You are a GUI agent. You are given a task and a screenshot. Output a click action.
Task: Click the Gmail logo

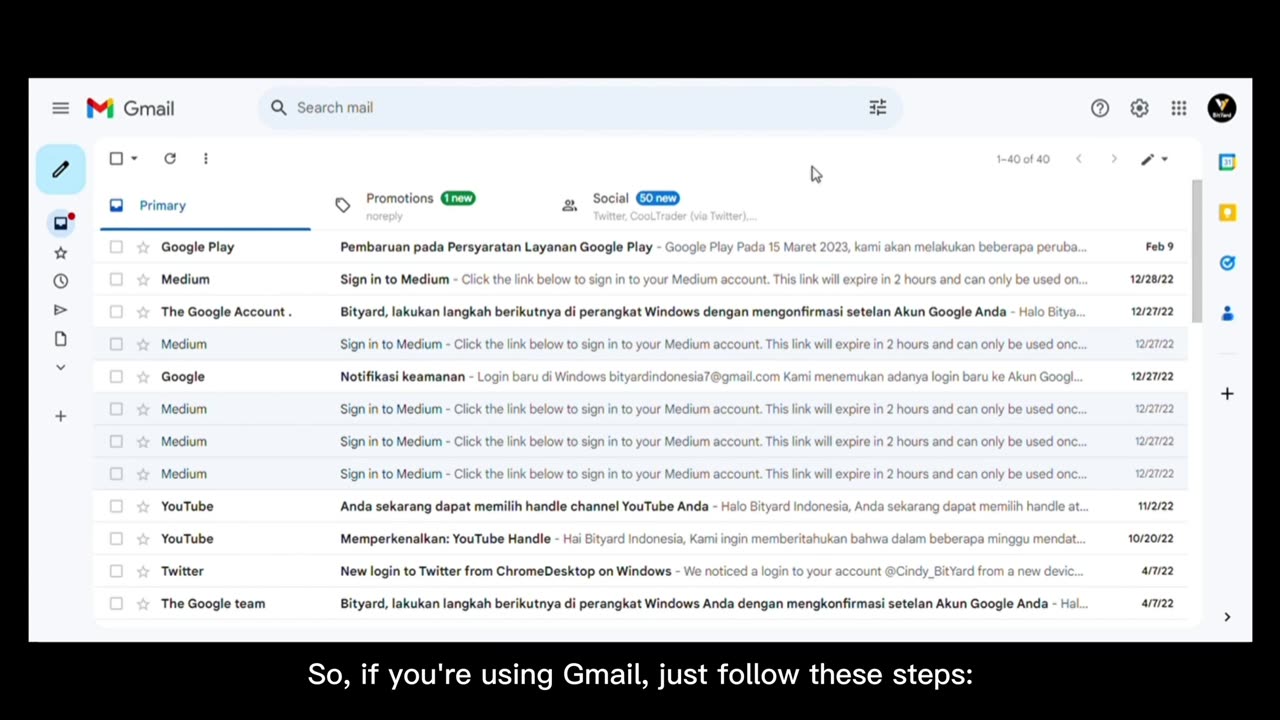click(x=130, y=108)
